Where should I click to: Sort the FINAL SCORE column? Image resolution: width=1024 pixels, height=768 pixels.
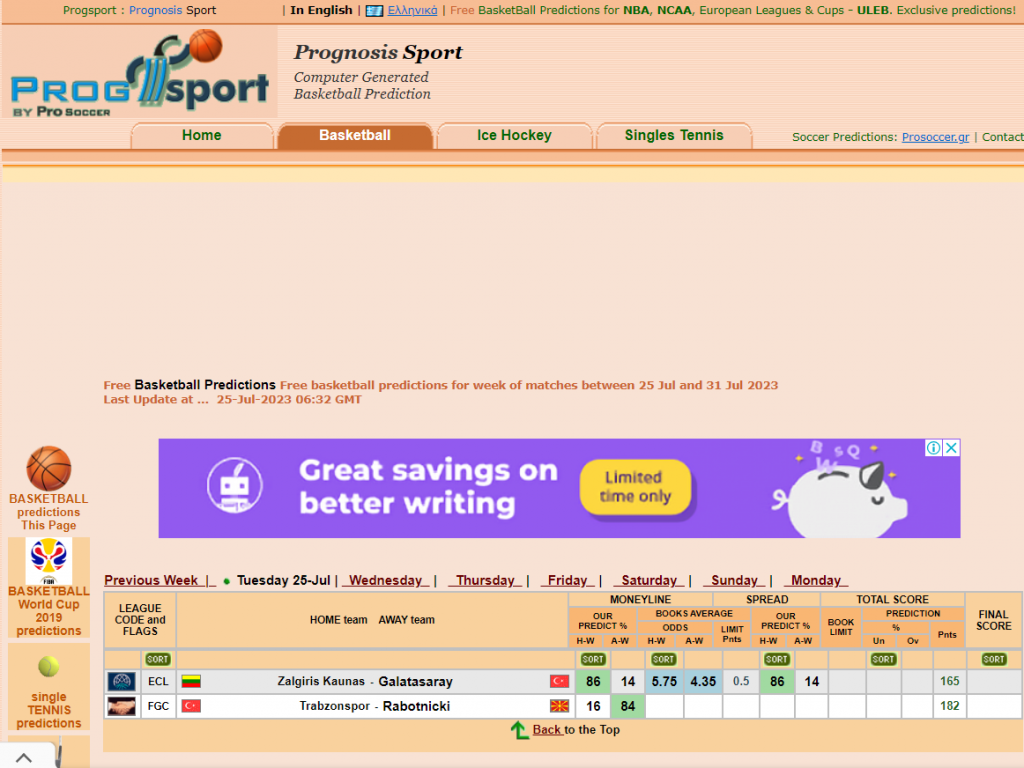pos(992,659)
